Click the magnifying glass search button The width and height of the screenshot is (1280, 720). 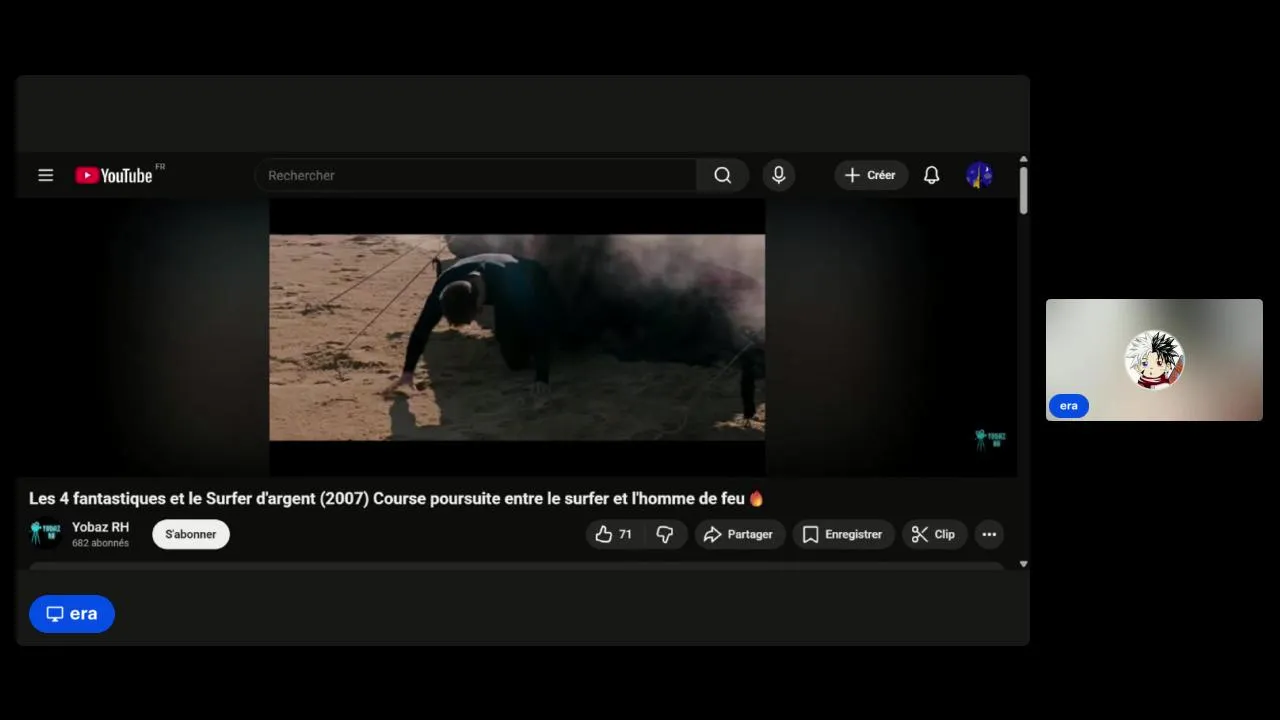[723, 175]
